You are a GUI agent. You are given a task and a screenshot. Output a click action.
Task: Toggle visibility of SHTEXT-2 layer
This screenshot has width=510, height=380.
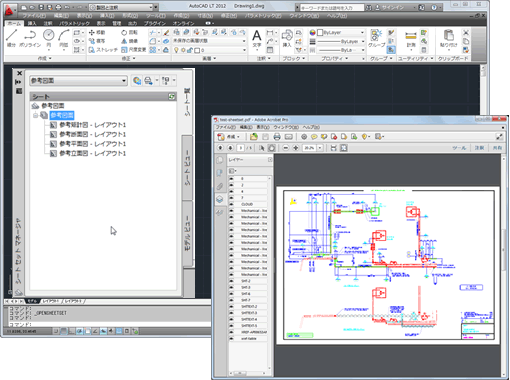point(232,307)
